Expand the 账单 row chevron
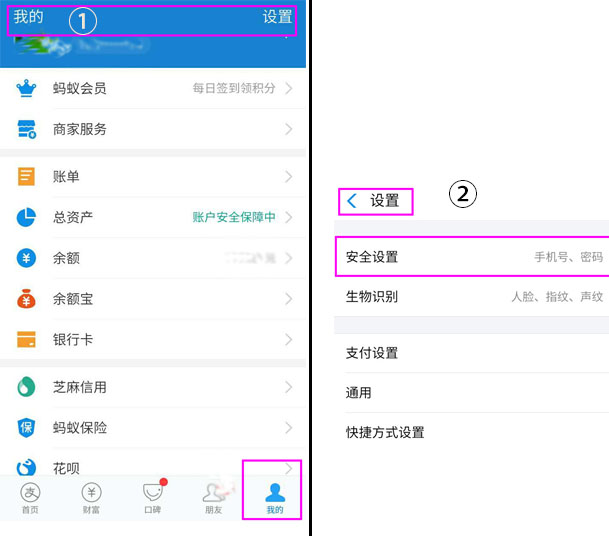 (289, 177)
